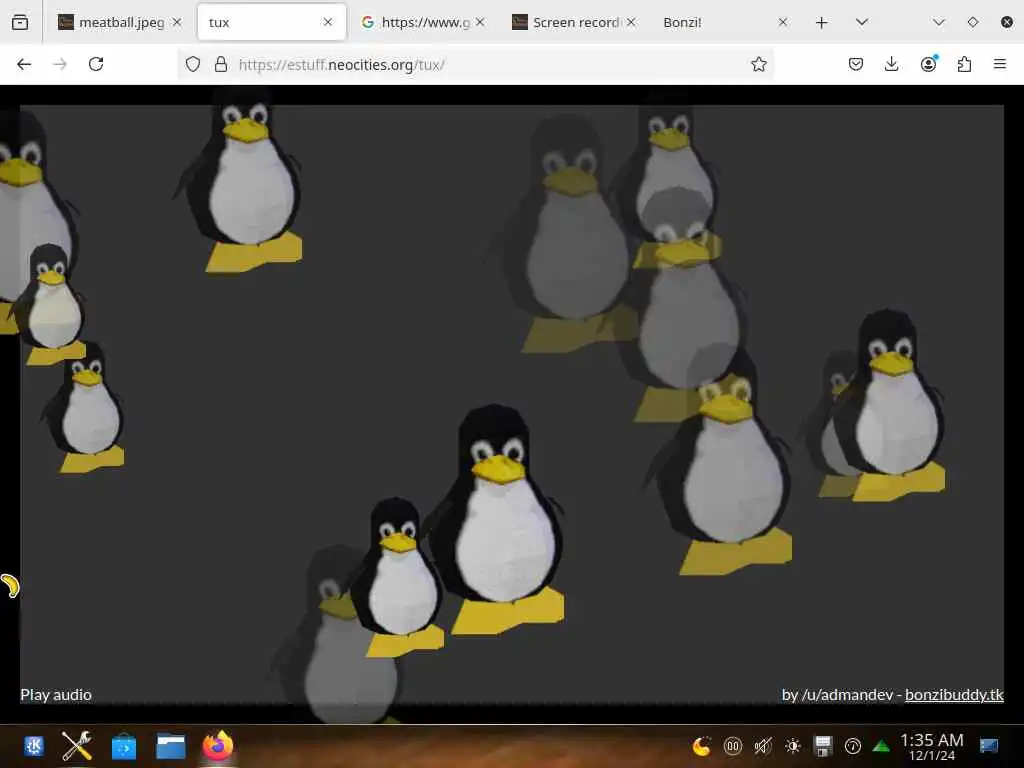Close the Bonzi! tab
1024x768 pixels.
782,22
